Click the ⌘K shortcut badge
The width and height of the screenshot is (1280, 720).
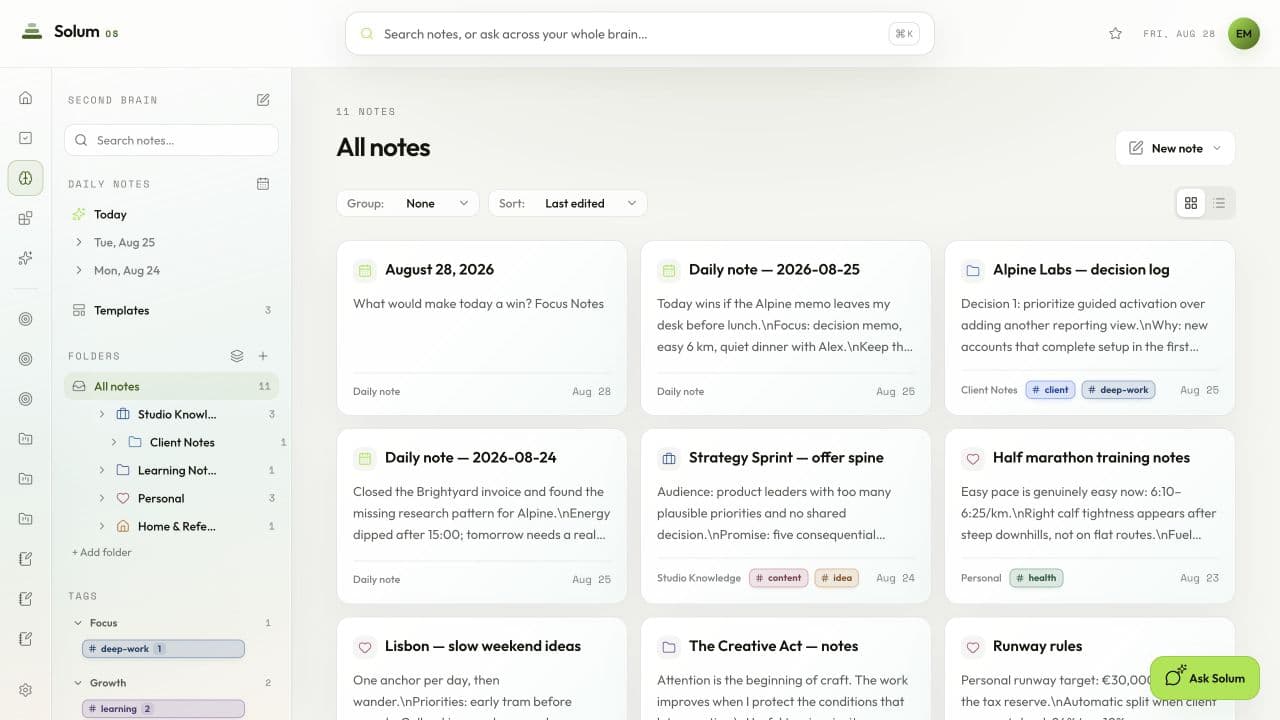pos(904,34)
